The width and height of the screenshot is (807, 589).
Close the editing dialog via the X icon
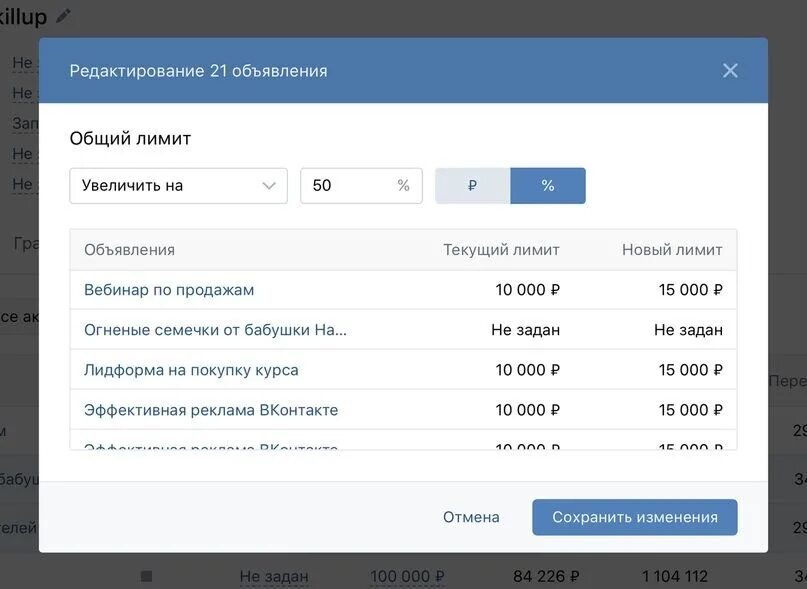point(729,70)
